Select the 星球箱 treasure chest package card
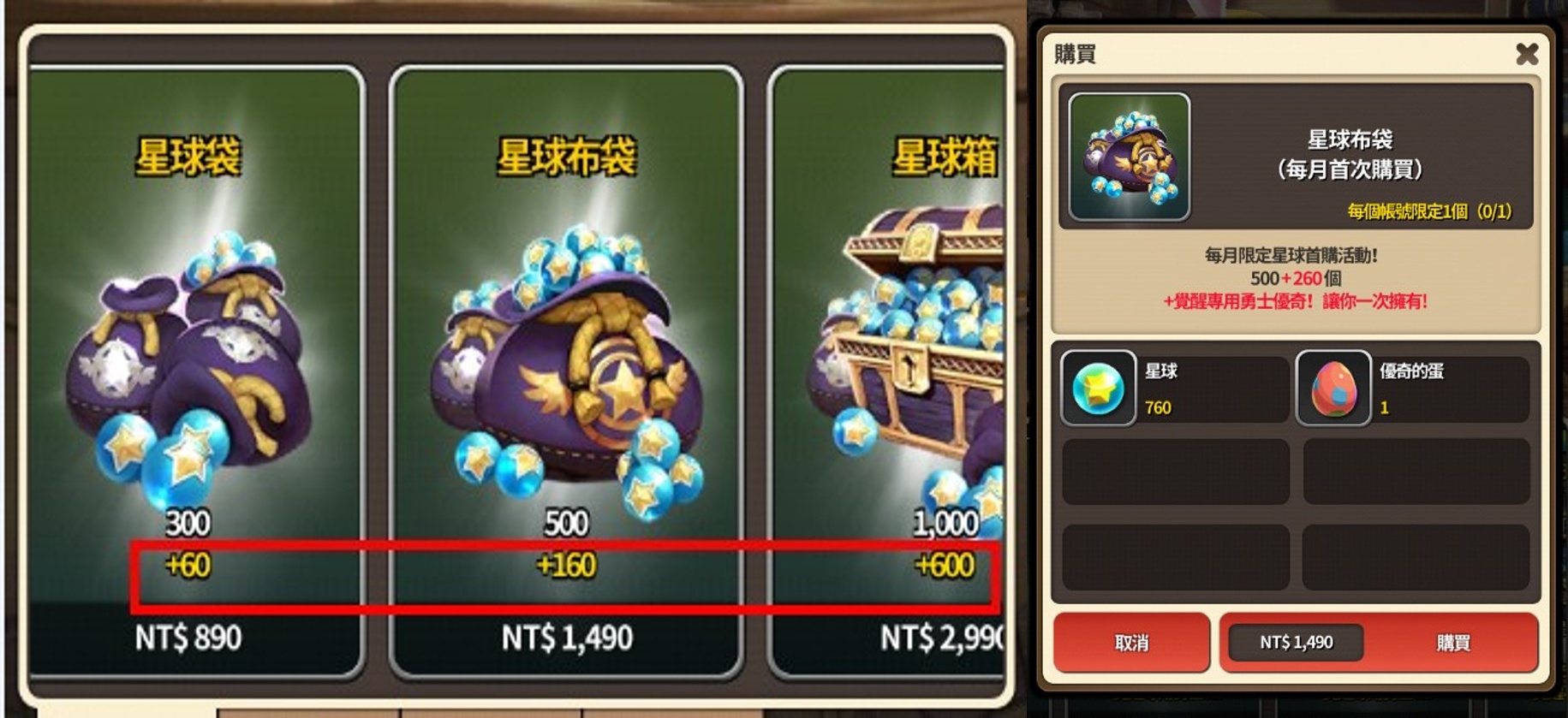The width and height of the screenshot is (1568, 718). (887, 372)
